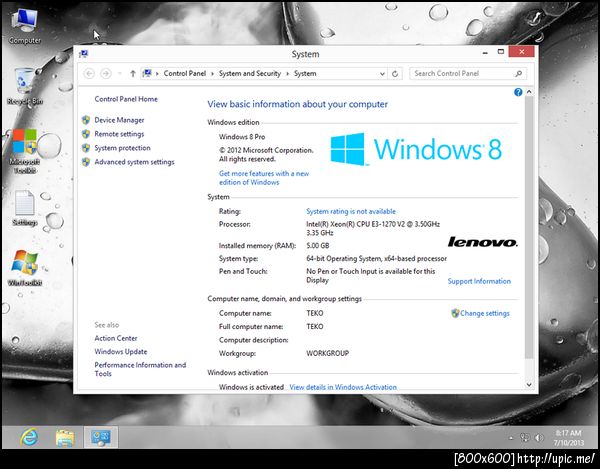Go up one level with the Up arrow

point(132,73)
